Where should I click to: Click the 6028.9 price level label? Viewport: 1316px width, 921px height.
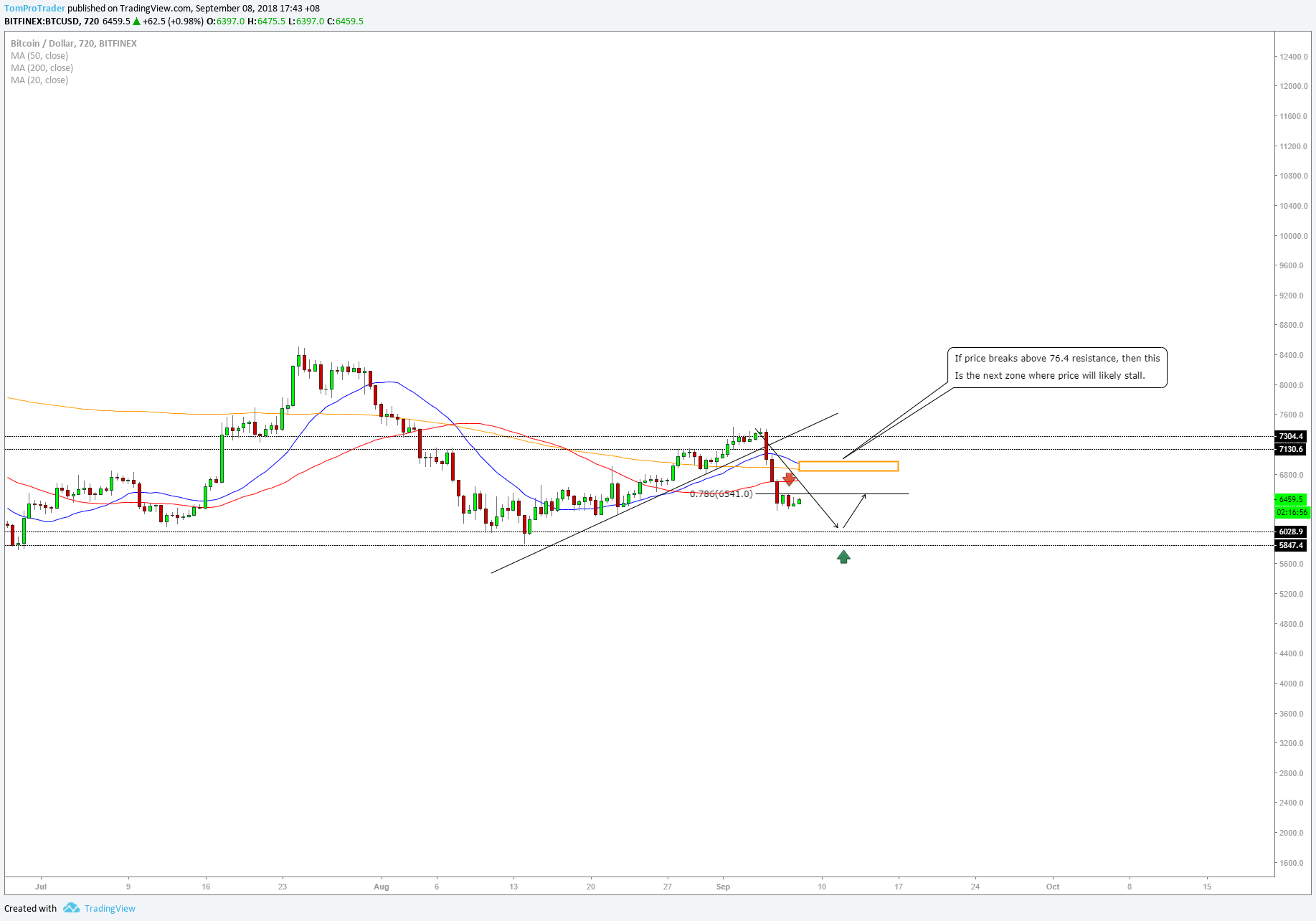(x=1291, y=532)
